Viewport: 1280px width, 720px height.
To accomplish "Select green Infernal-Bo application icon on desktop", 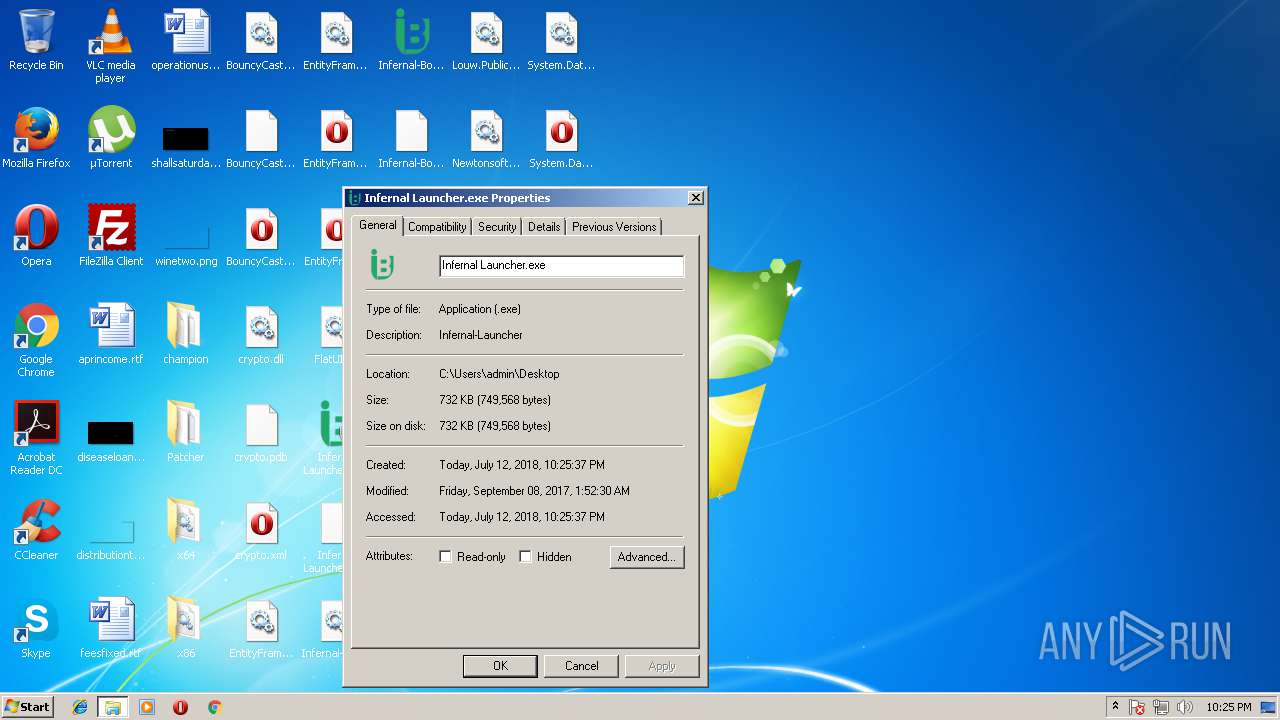I will coord(411,40).
